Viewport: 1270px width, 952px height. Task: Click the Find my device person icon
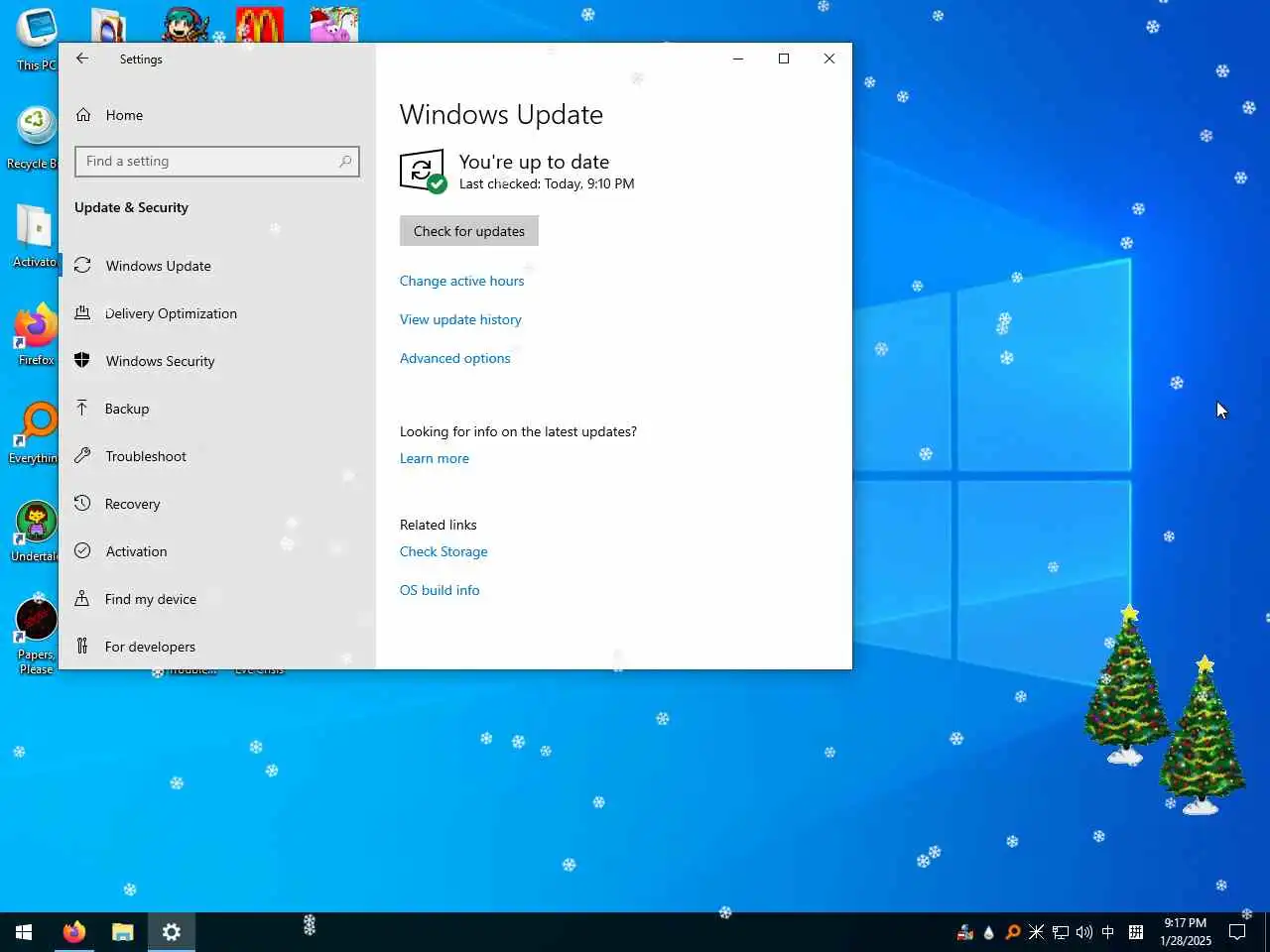point(82,598)
